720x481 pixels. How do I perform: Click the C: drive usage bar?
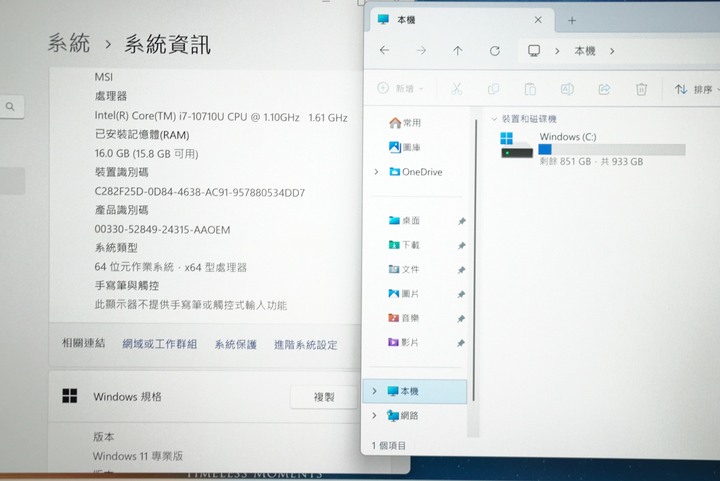(612, 149)
